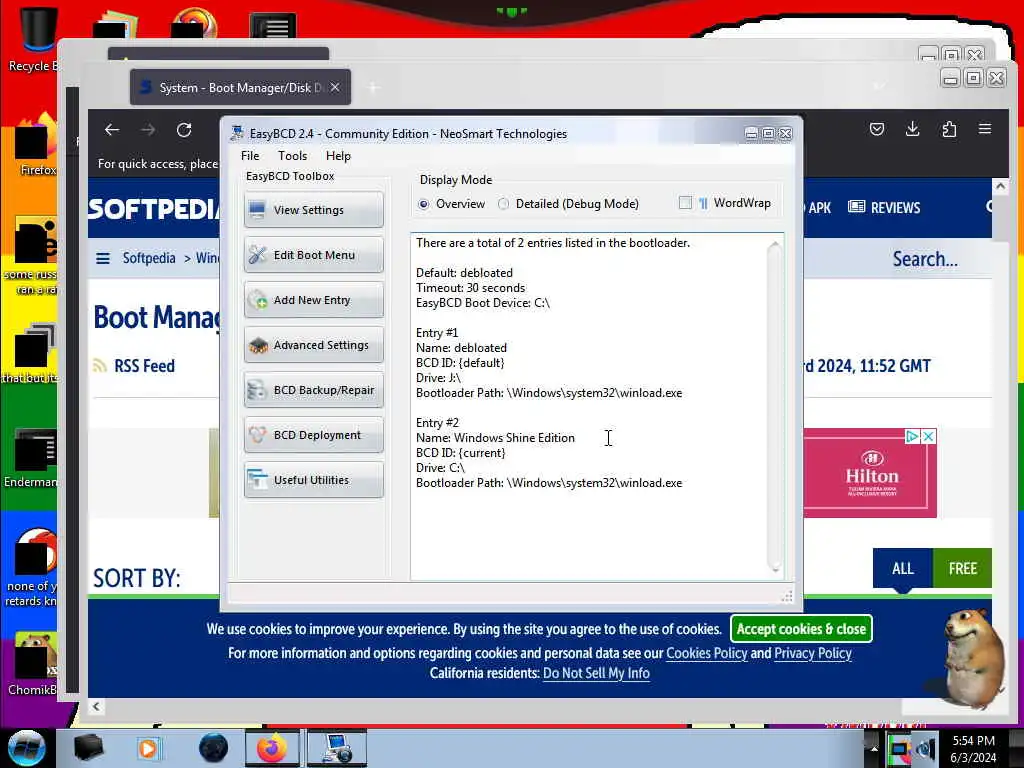Screen dimensions: 1024x768
Task: Open EasyBCD taskbar button
Action: pyautogui.click(x=336, y=748)
